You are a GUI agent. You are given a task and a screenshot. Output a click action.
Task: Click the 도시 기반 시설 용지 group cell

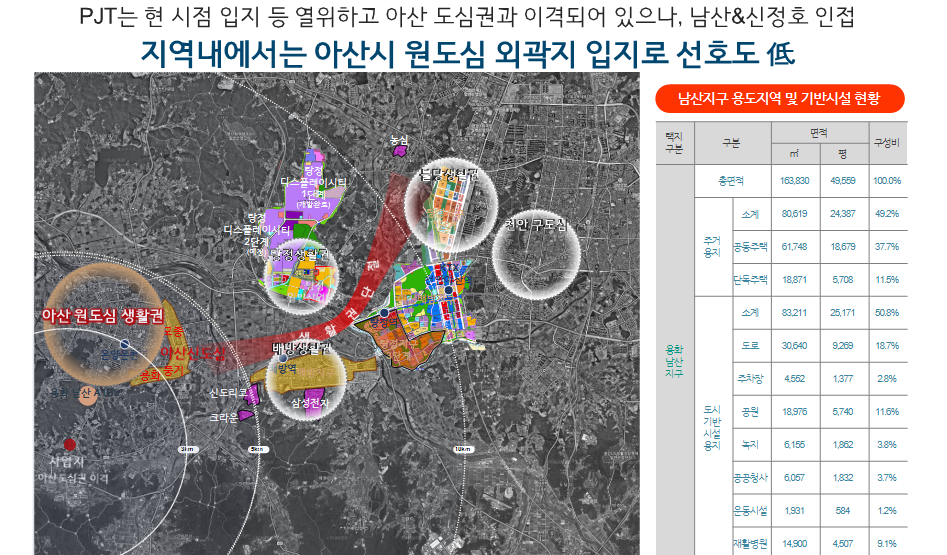(712, 428)
